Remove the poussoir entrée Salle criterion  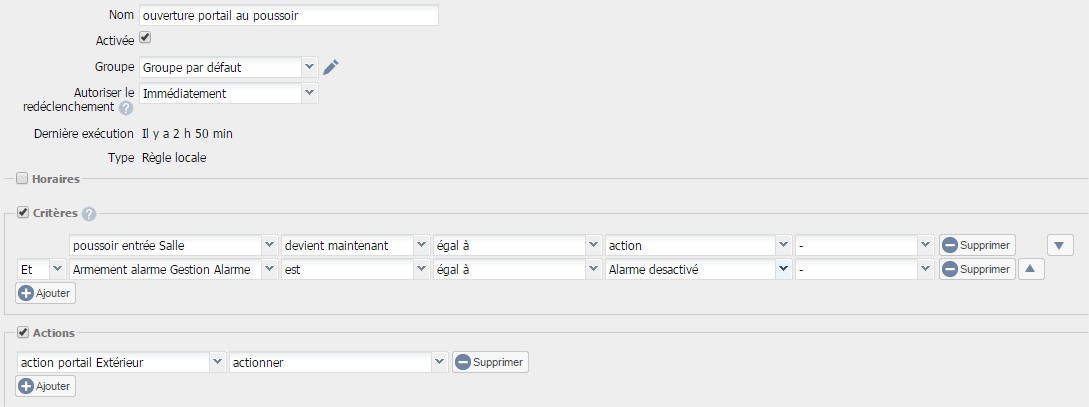point(977,245)
